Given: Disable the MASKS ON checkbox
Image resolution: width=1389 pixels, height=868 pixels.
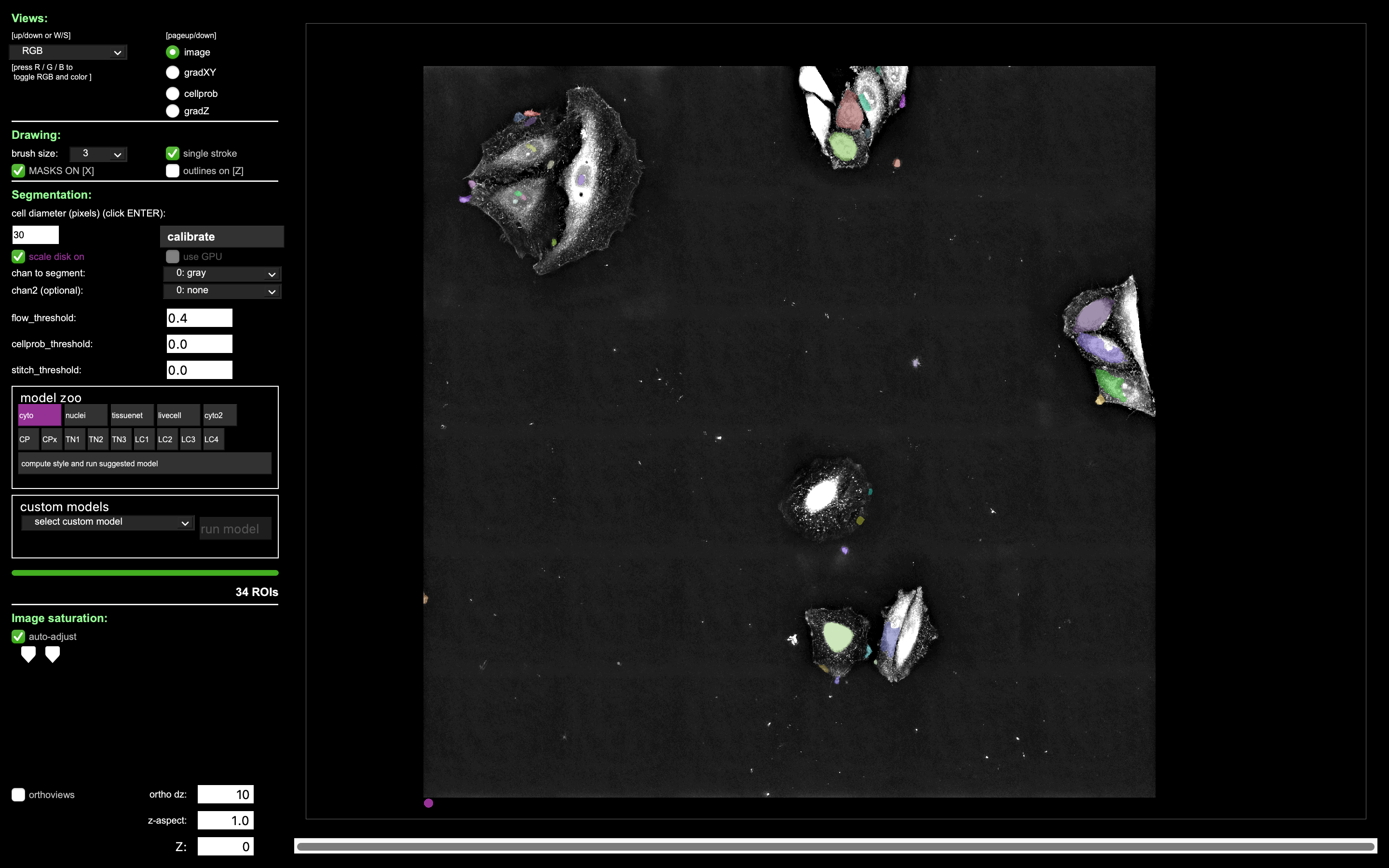Looking at the screenshot, I should pos(18,171).
